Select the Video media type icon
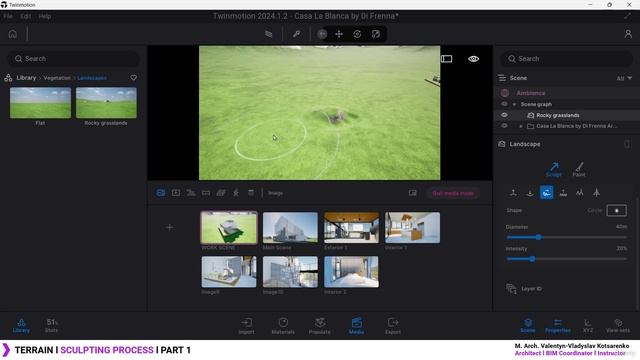This screenshot has height=360, width=640. pyautogui.click(x=176, y=193)
